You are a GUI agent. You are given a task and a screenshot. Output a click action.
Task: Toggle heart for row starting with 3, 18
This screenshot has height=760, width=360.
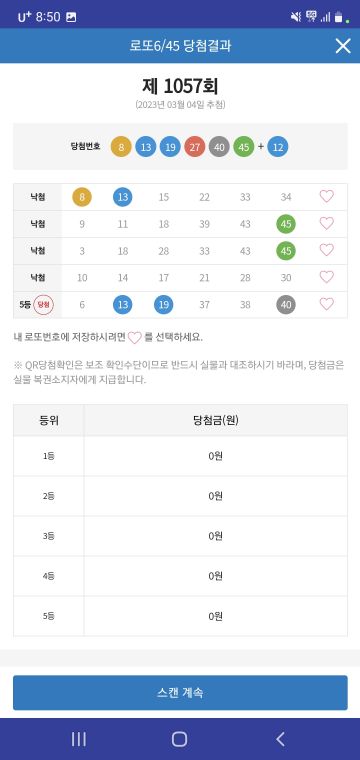click(x=327, y=250)
